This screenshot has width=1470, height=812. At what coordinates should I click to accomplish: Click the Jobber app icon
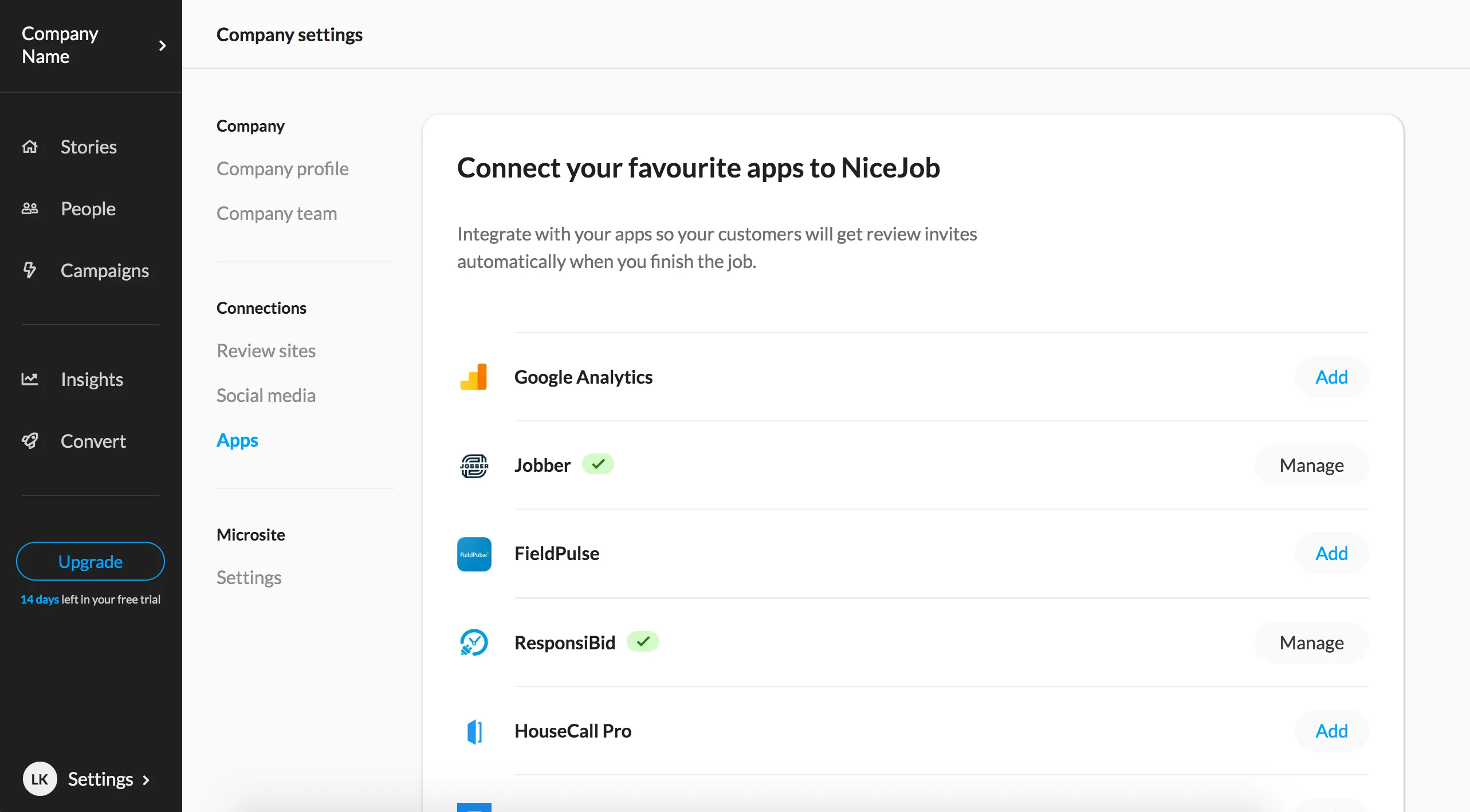[473, 465]
